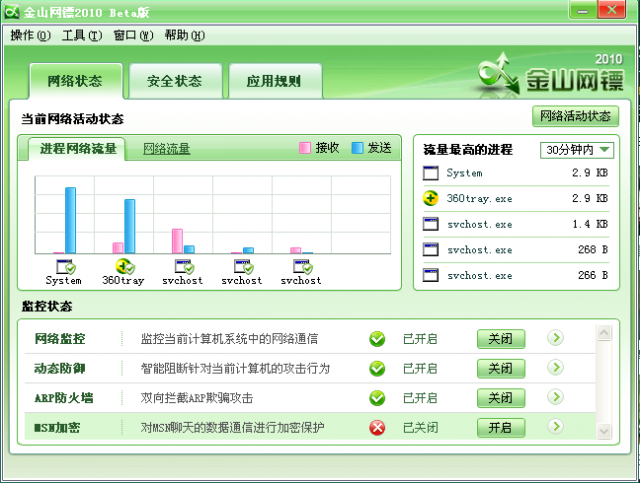The image size is (640, 483).
Task: Click the 360tray icon below the chart
Action: pos(123,267)
